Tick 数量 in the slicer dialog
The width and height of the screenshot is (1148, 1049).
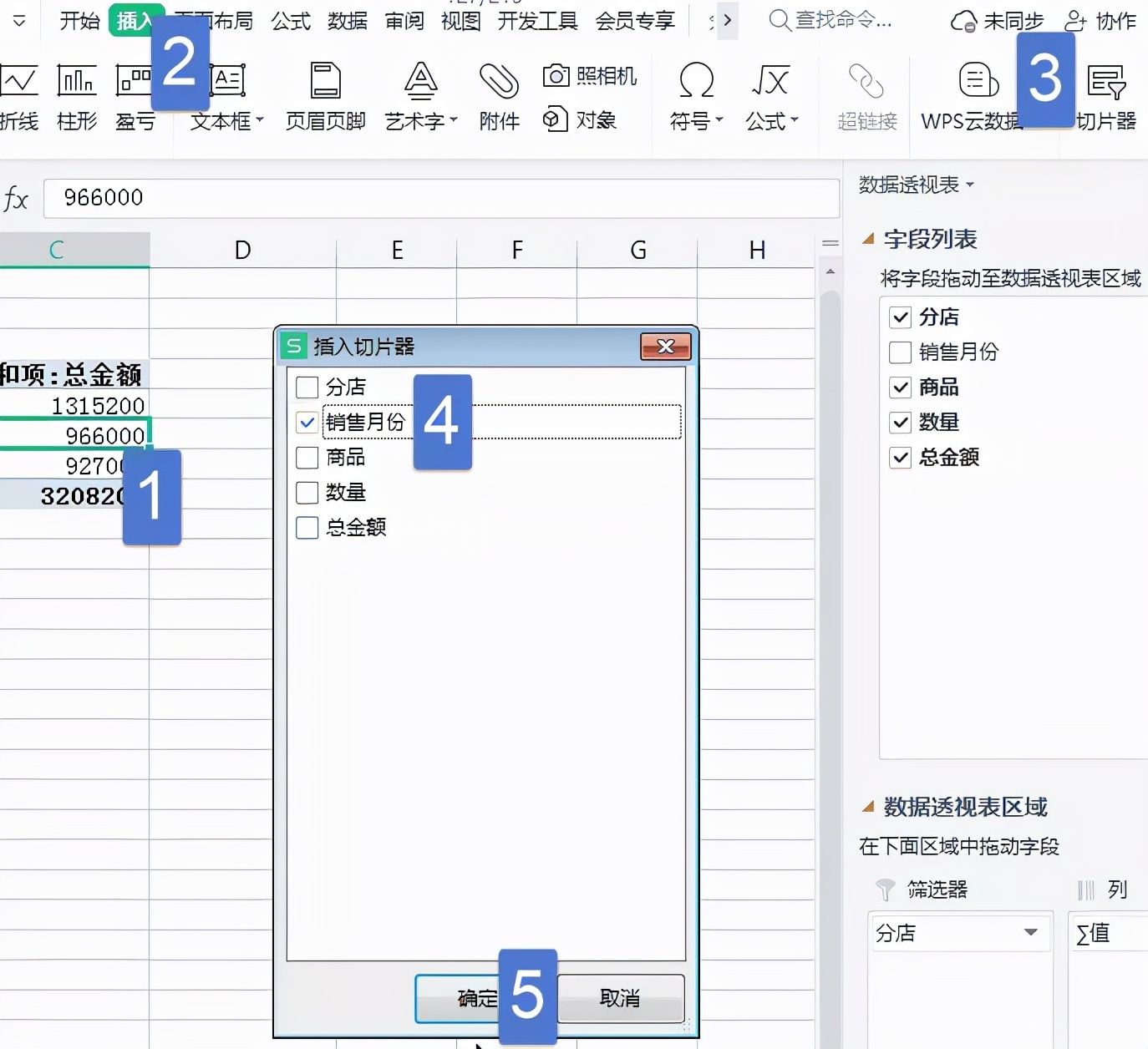point(307,493)
